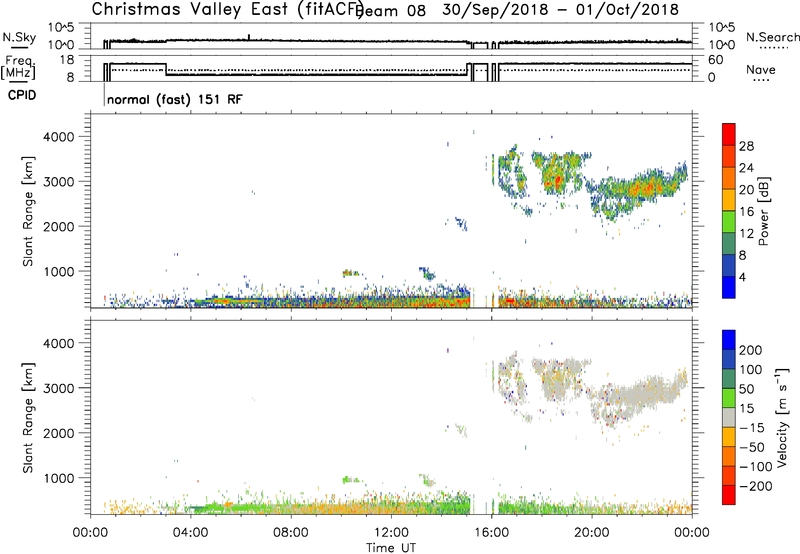This screenshot has height=554, width=800.
Task: Click dark green Power segment between 8 and 12
Action: [x=729, y=243]
